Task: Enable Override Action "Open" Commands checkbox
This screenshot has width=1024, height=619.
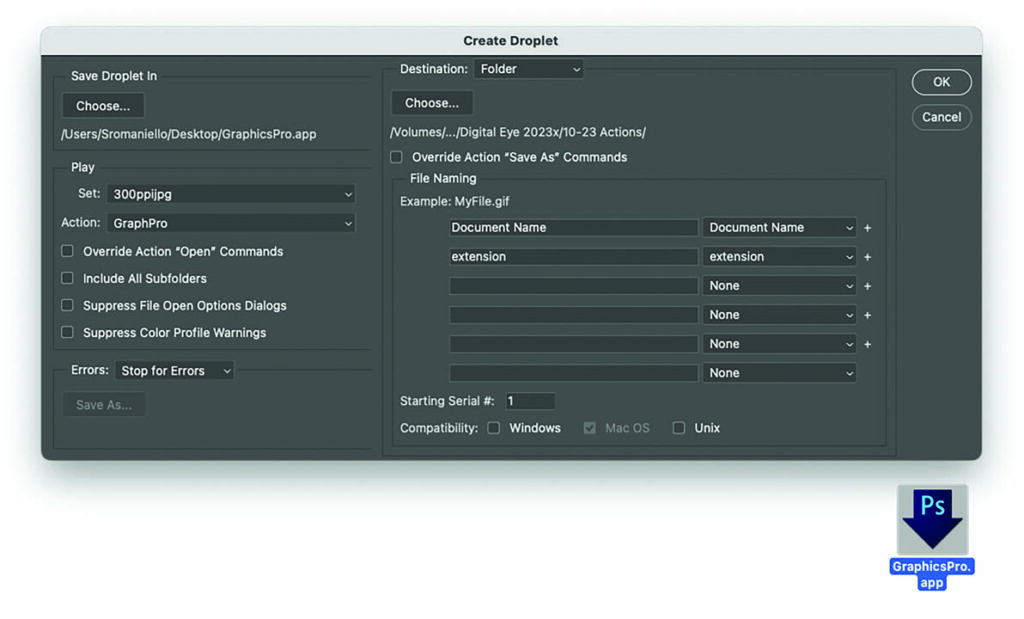Action: [68, 252]
